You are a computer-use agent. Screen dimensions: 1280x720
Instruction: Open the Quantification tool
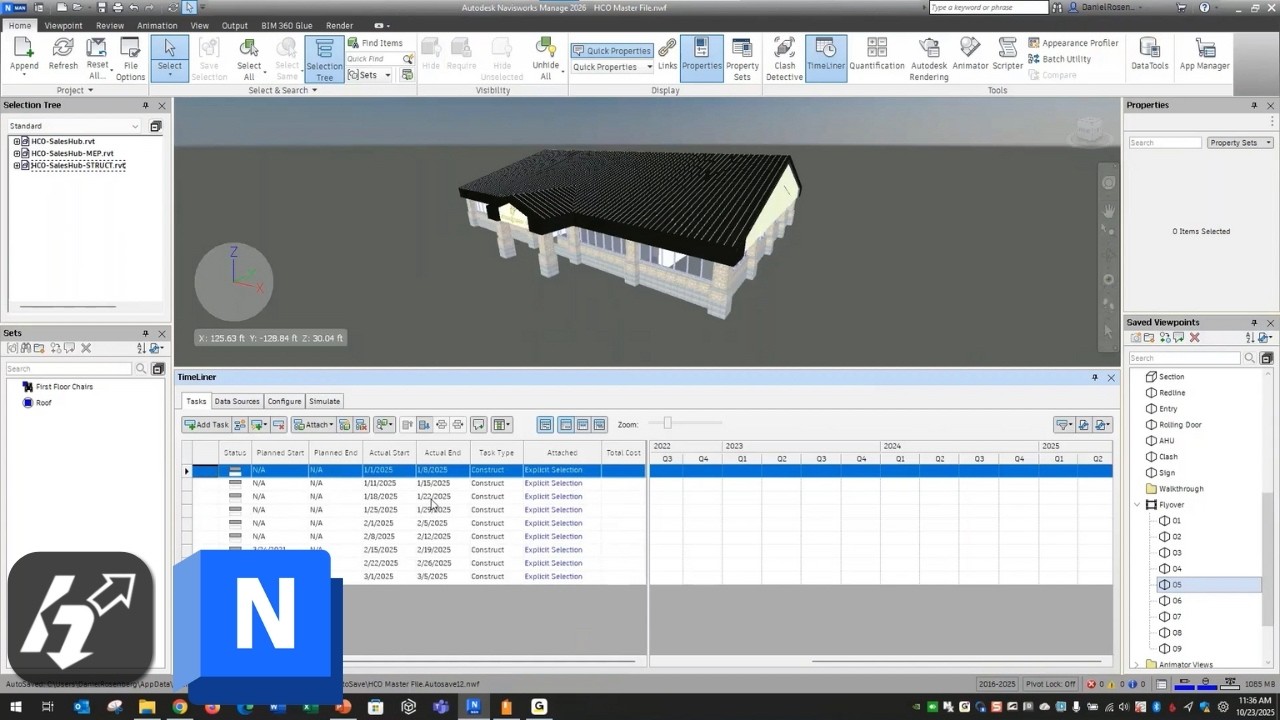pyautogui.click(x=877, y=55)
